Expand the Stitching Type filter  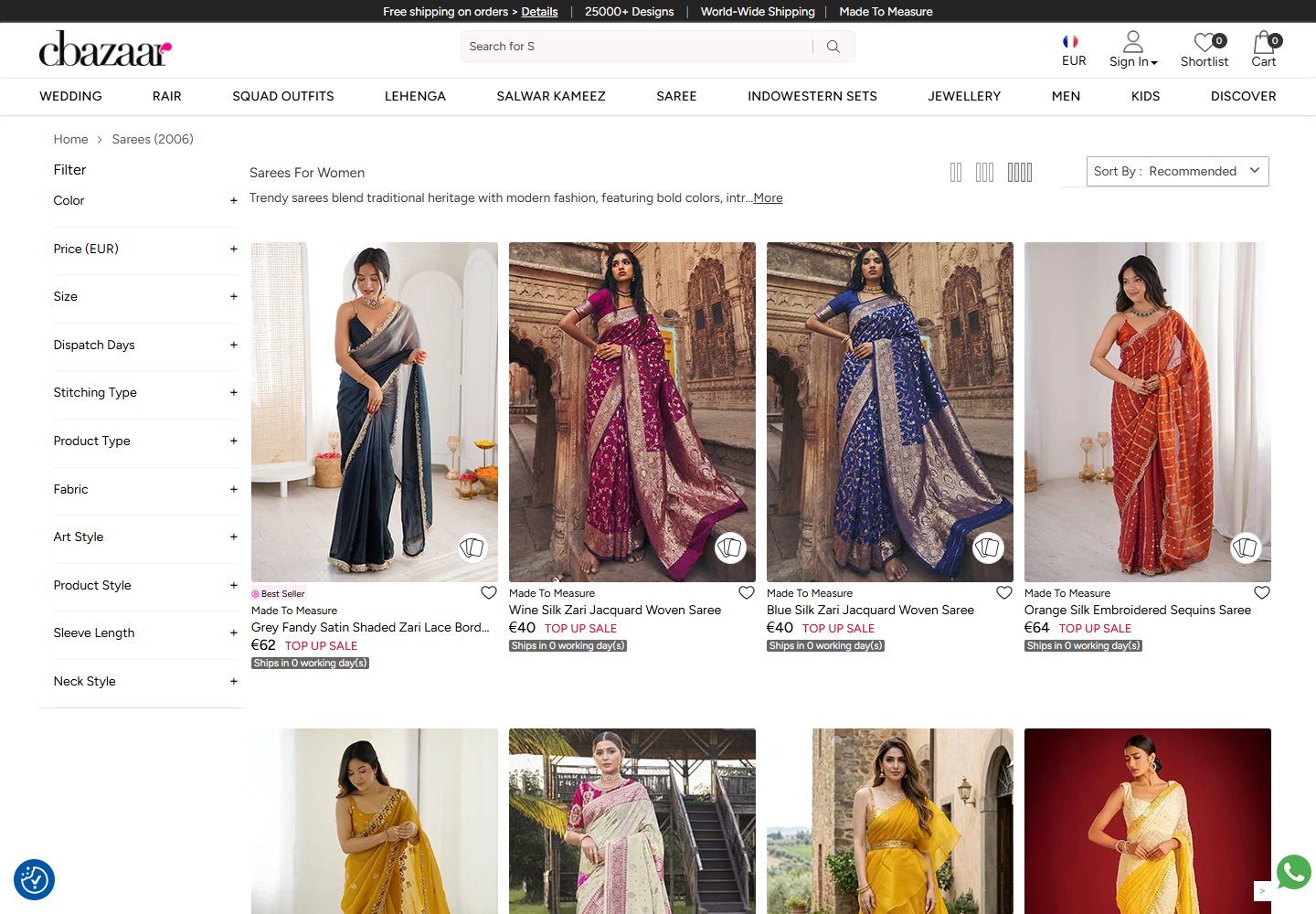tap(234, 392)
